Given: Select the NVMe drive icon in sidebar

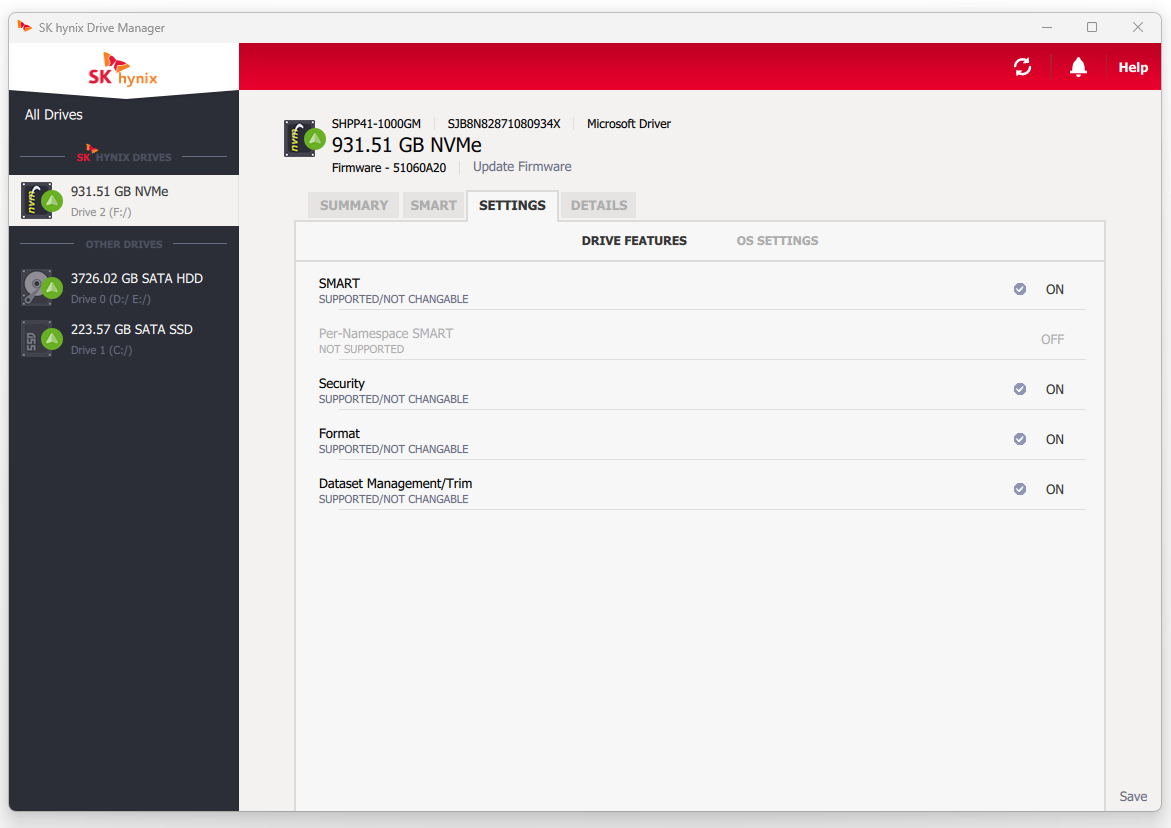Looking at the screenshot, I should coord(40,201).
